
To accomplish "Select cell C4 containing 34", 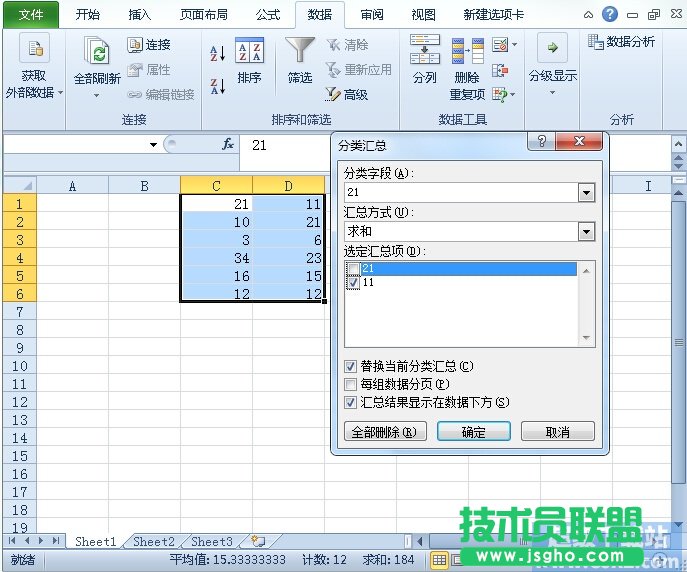I will [x=216, y=257].
